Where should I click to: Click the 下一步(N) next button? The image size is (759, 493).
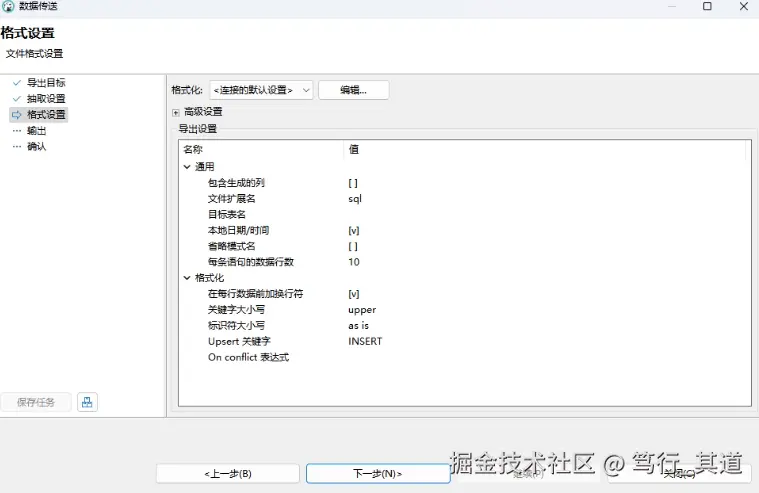(x=378, y=474)
